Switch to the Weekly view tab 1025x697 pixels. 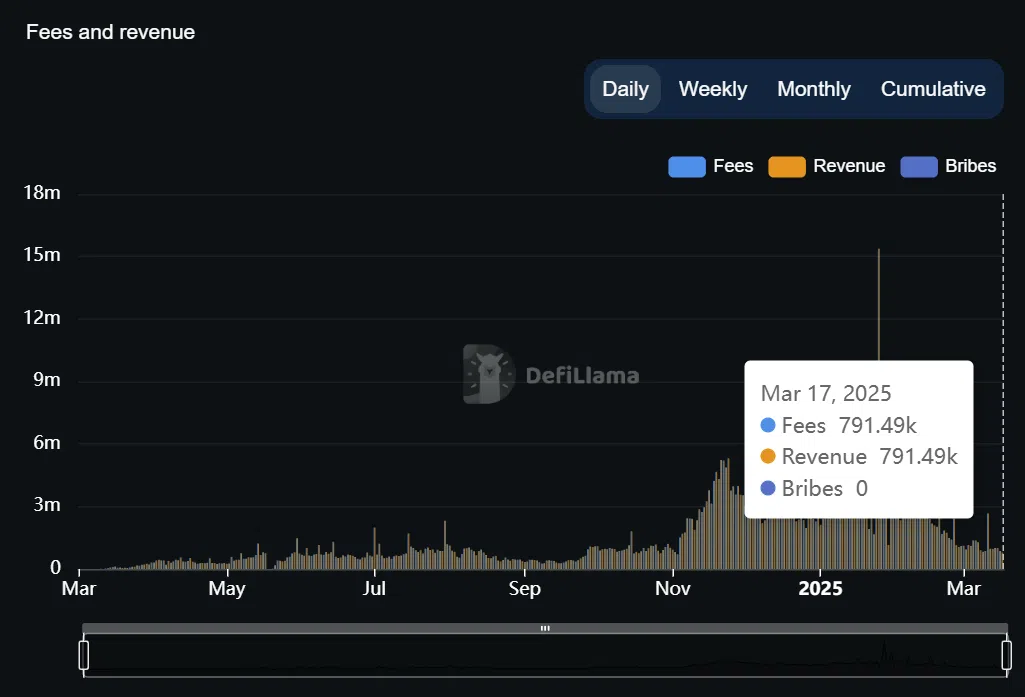click(712, 89)
